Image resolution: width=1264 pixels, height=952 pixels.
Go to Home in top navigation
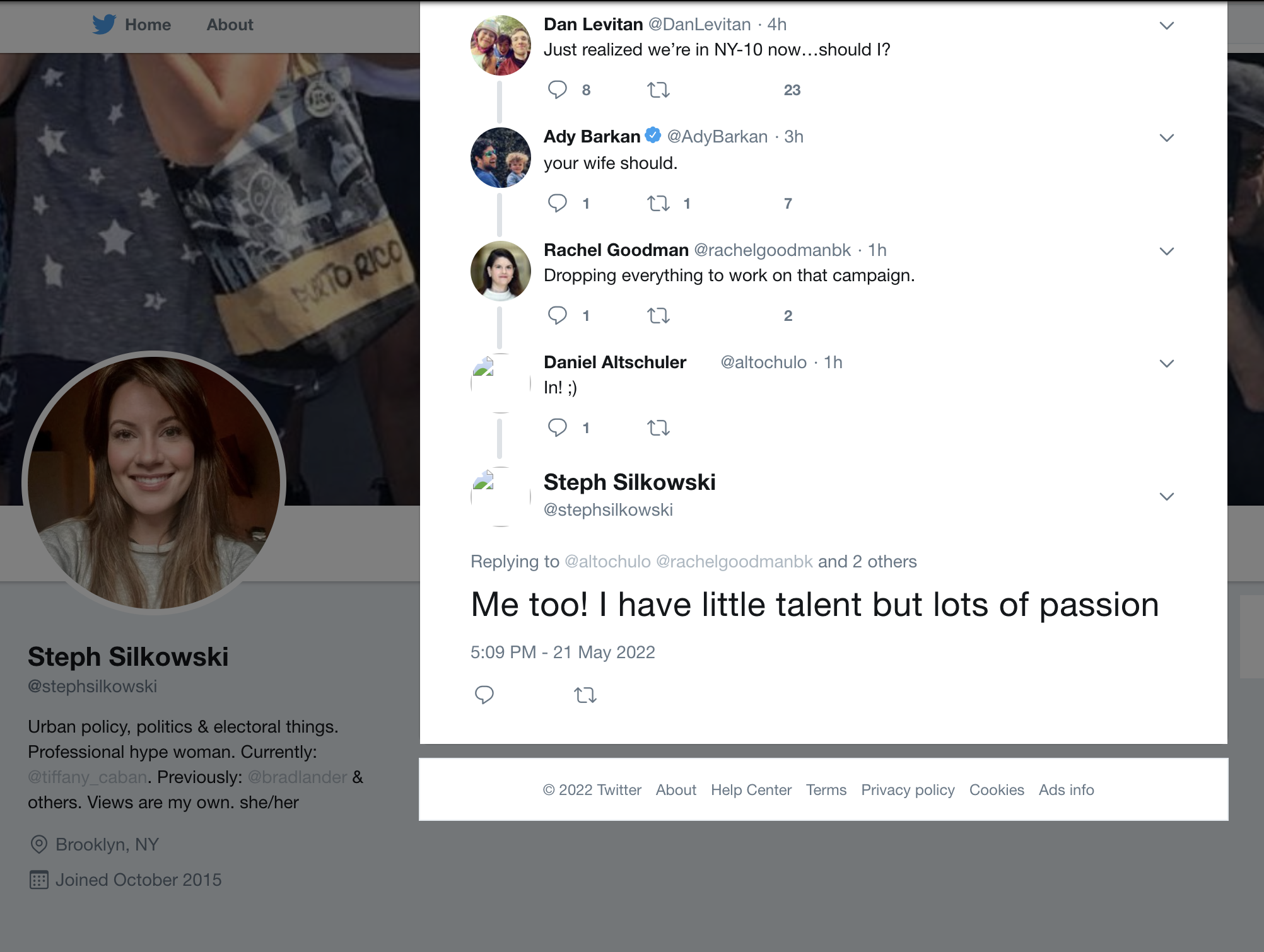(x=148, y=25)
